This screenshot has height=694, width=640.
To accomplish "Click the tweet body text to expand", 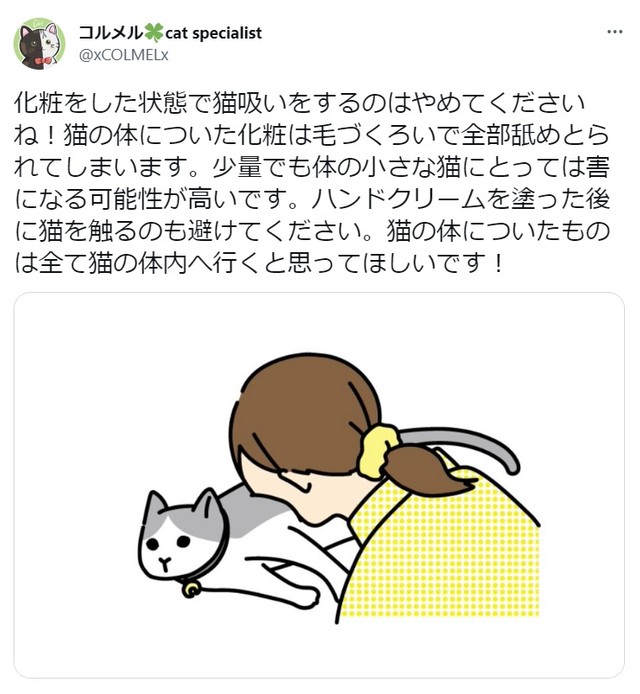I will click(x=312, y=183).
